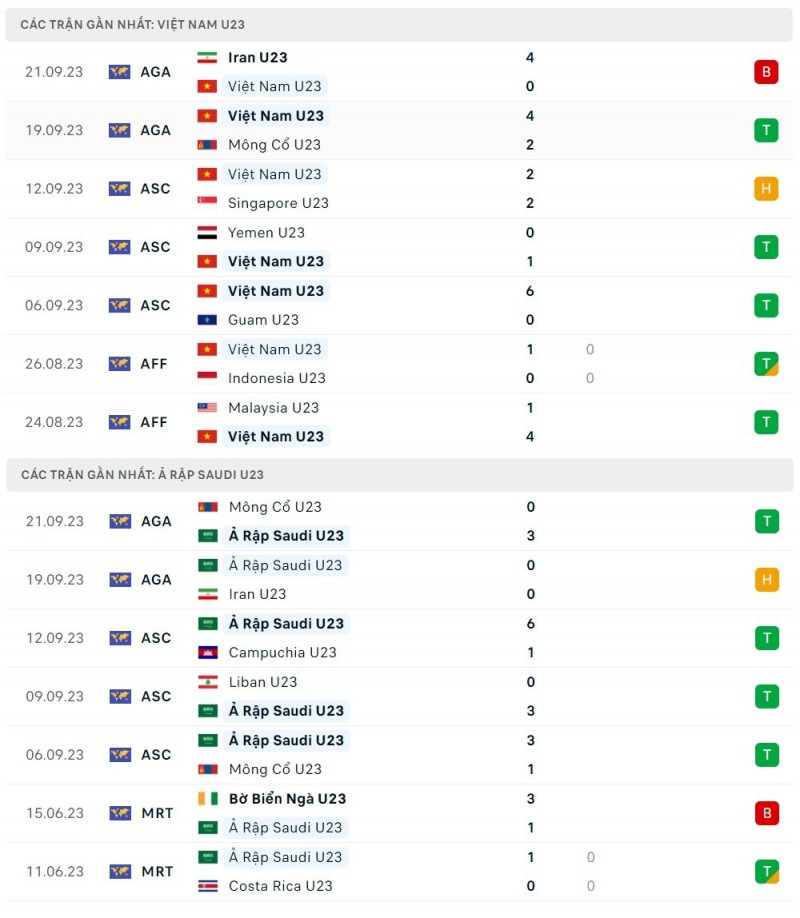Click the Malaysia flag icon
800x918 pixels.
point(207,408)
